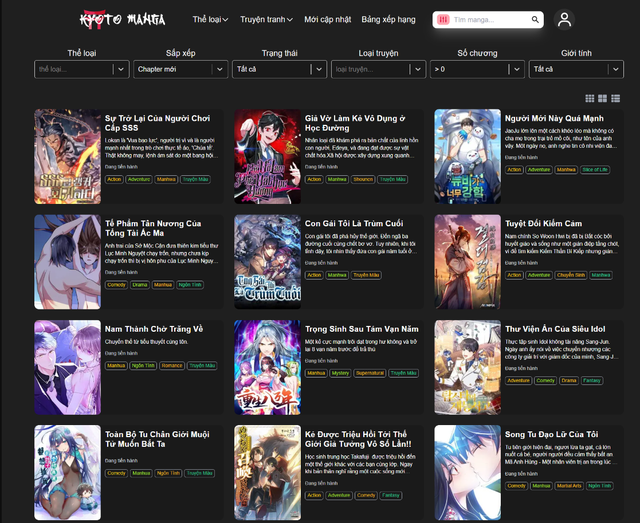Switch to small grid view icon
Image resolution: width=640 pixels, height=523 pixels.
589,98
